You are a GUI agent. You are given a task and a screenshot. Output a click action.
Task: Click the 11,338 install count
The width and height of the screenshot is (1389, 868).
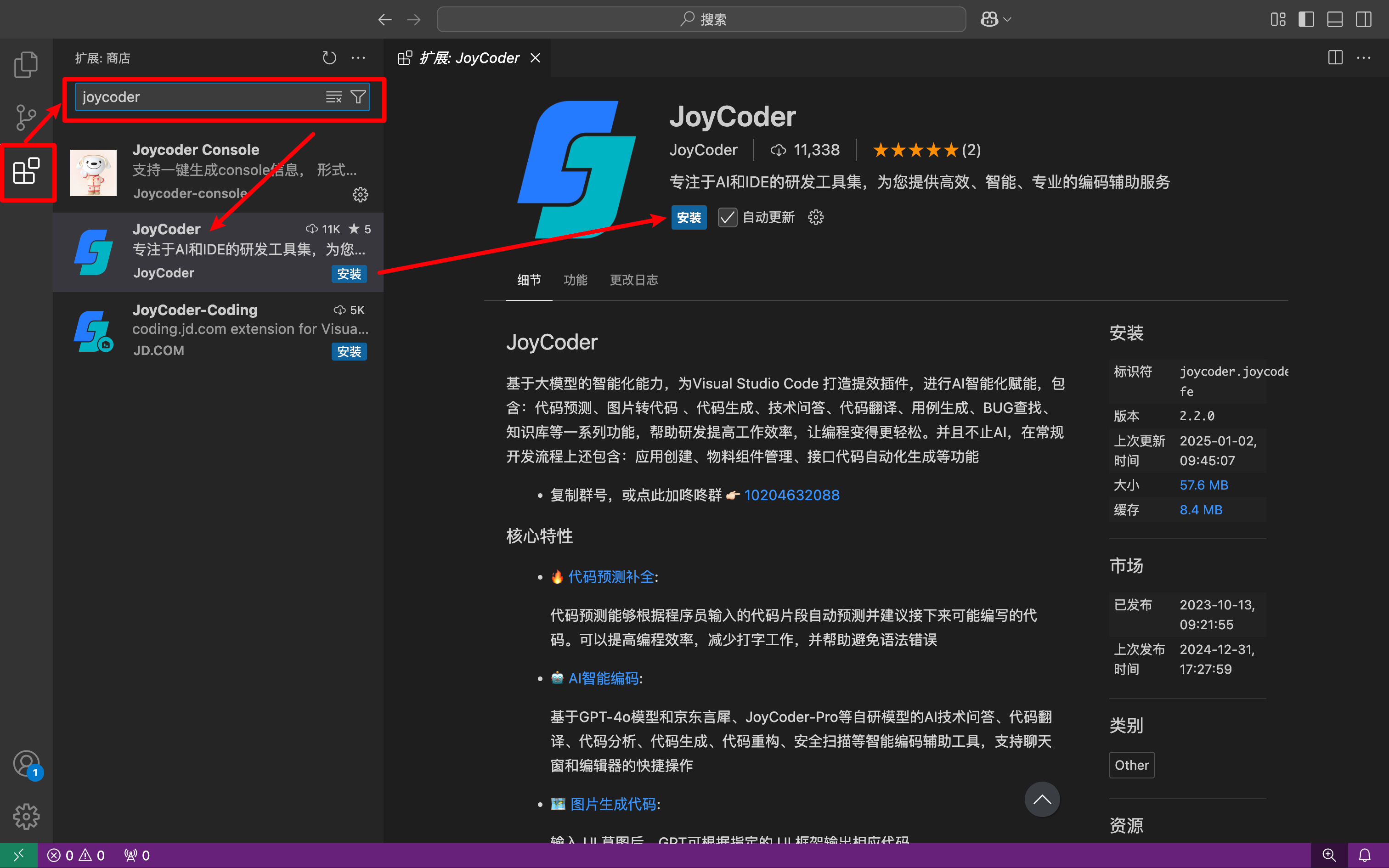[805, 150]
